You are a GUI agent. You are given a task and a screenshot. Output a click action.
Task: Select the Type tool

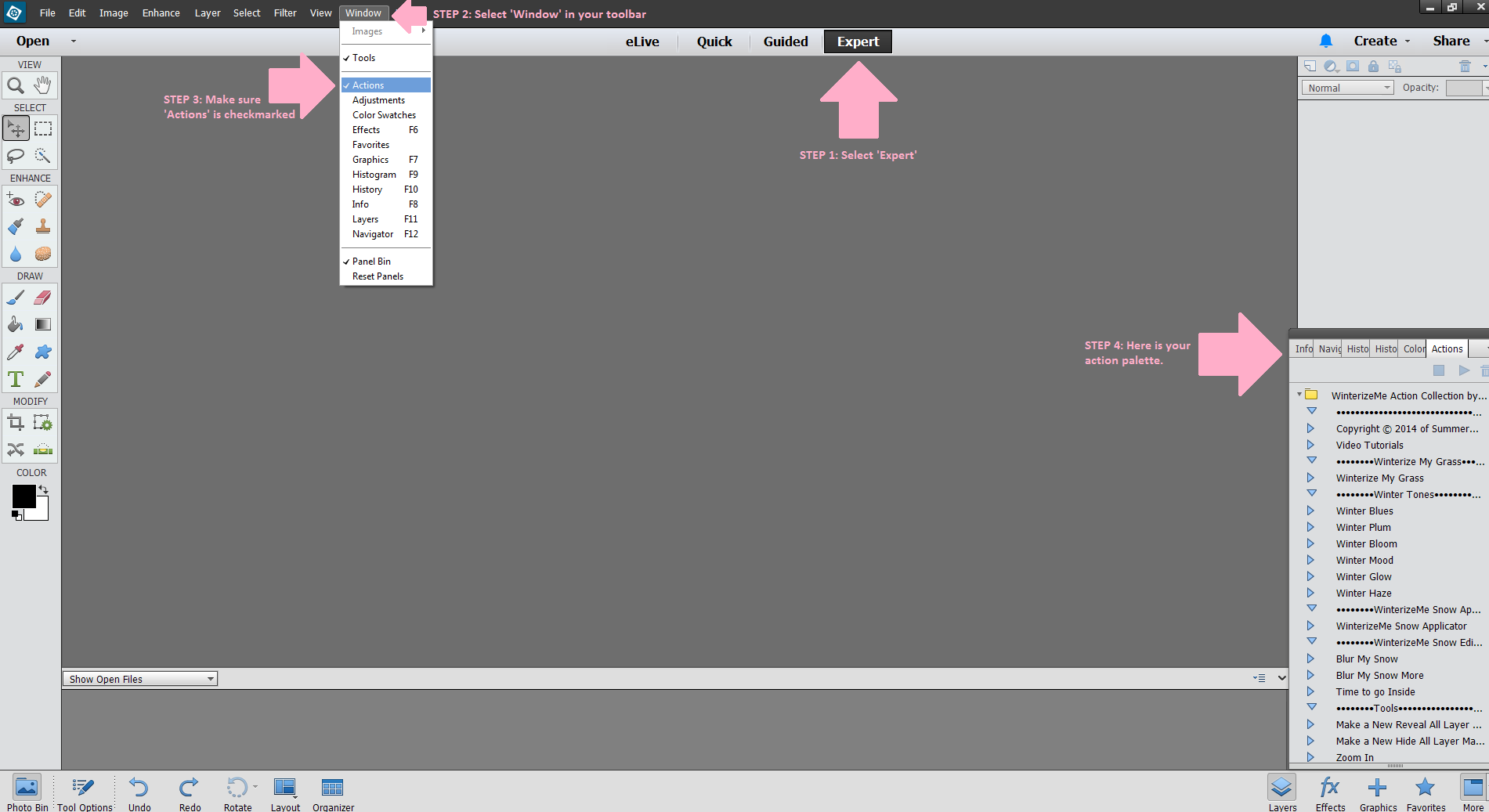point(16,379)
